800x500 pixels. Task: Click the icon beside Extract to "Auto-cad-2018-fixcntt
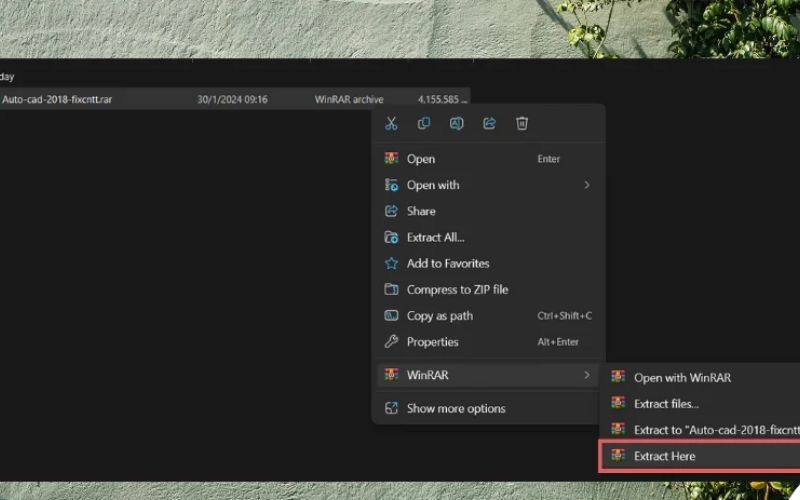click(x=618, y=429)
